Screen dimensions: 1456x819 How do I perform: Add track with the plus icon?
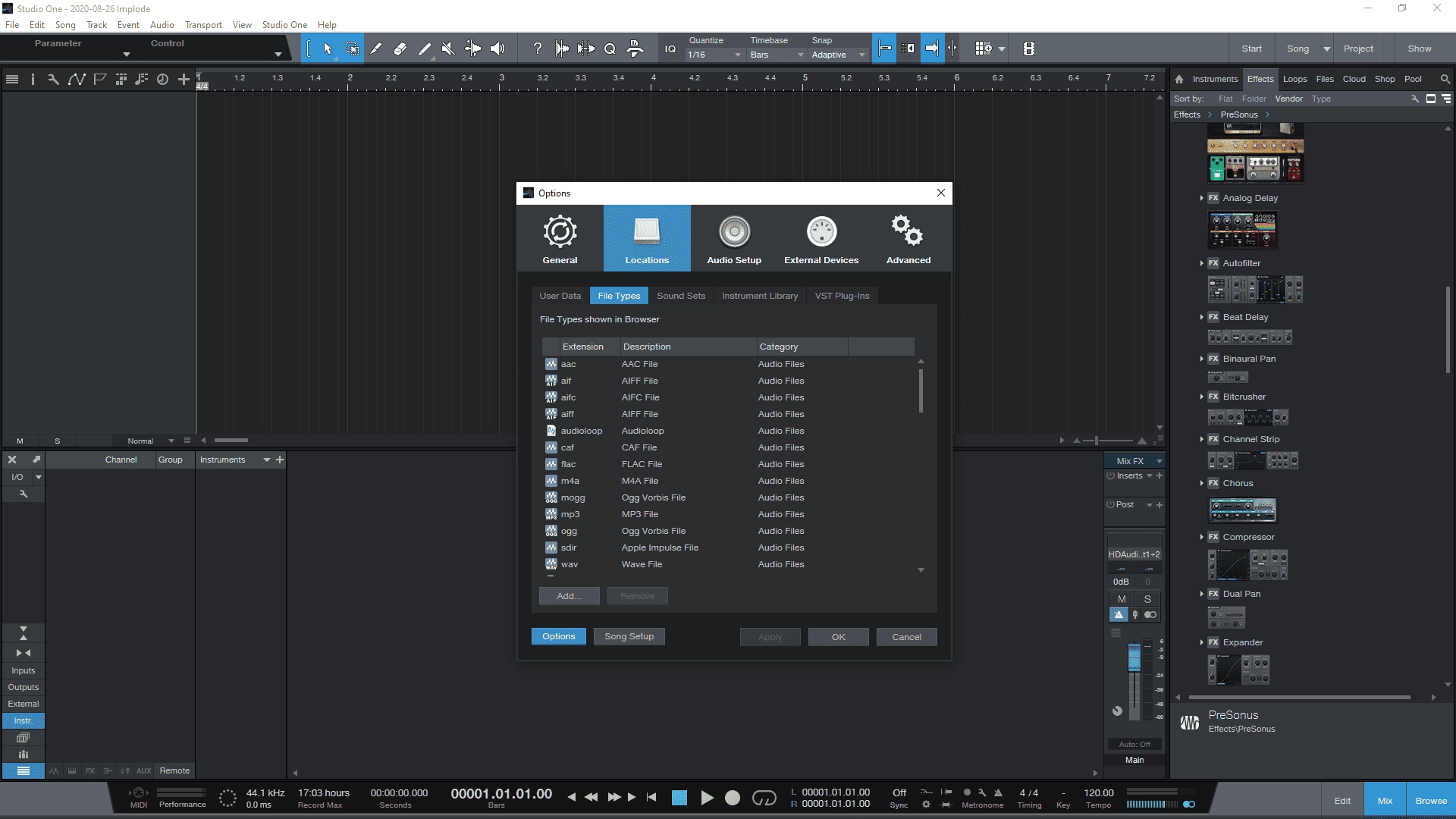coord(184,79)
